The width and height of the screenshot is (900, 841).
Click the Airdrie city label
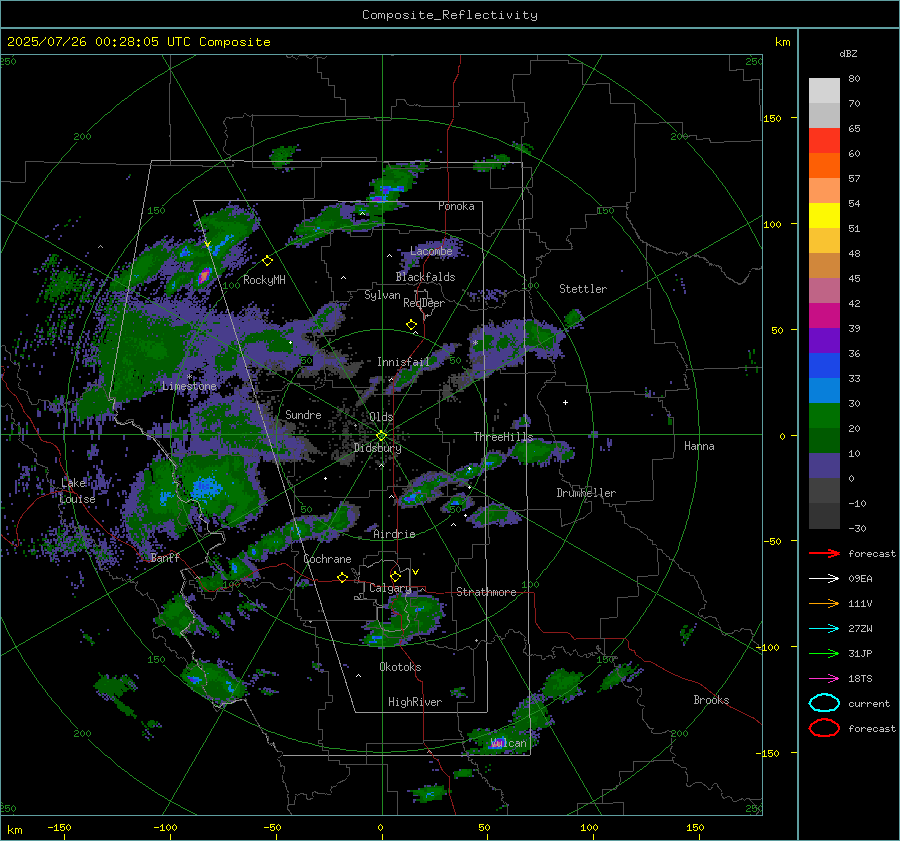click(394, 534)
